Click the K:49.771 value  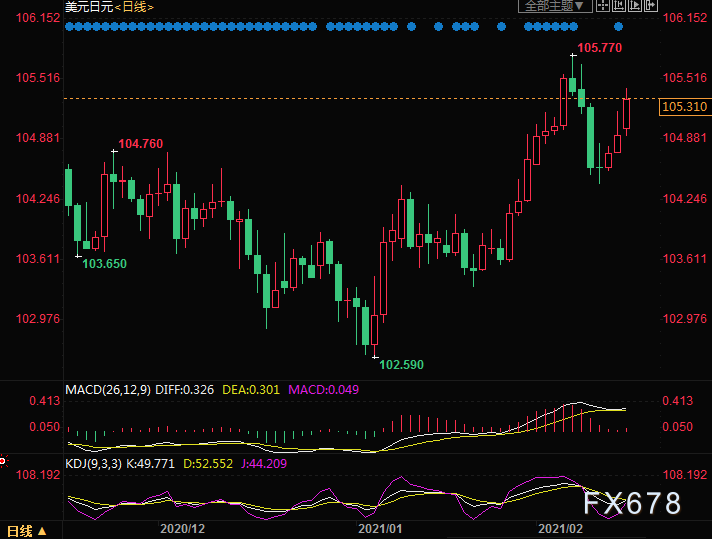pos(150,464)
